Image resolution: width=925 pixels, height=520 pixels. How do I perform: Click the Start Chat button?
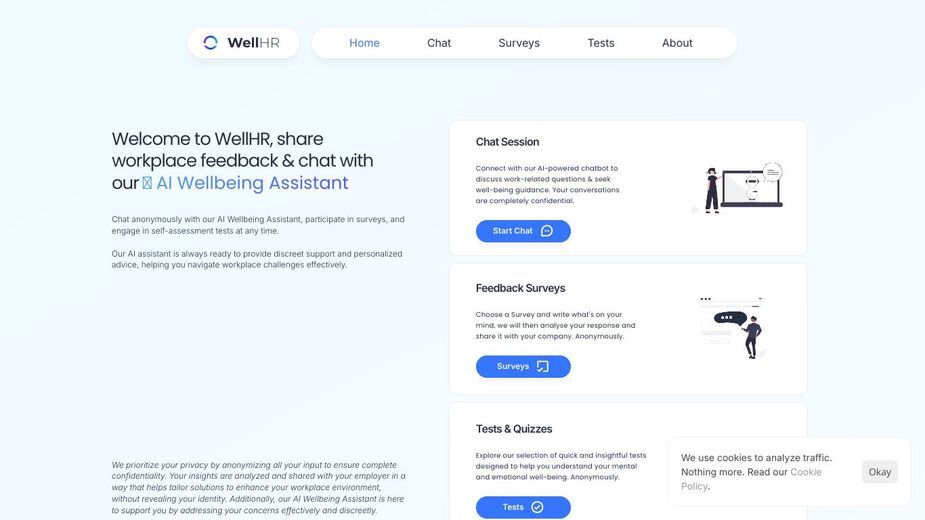[x=523, y=231]
